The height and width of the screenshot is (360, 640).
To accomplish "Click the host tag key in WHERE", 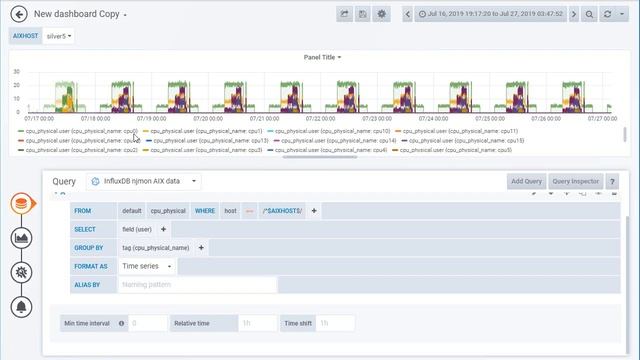I will tap(230, 211).
